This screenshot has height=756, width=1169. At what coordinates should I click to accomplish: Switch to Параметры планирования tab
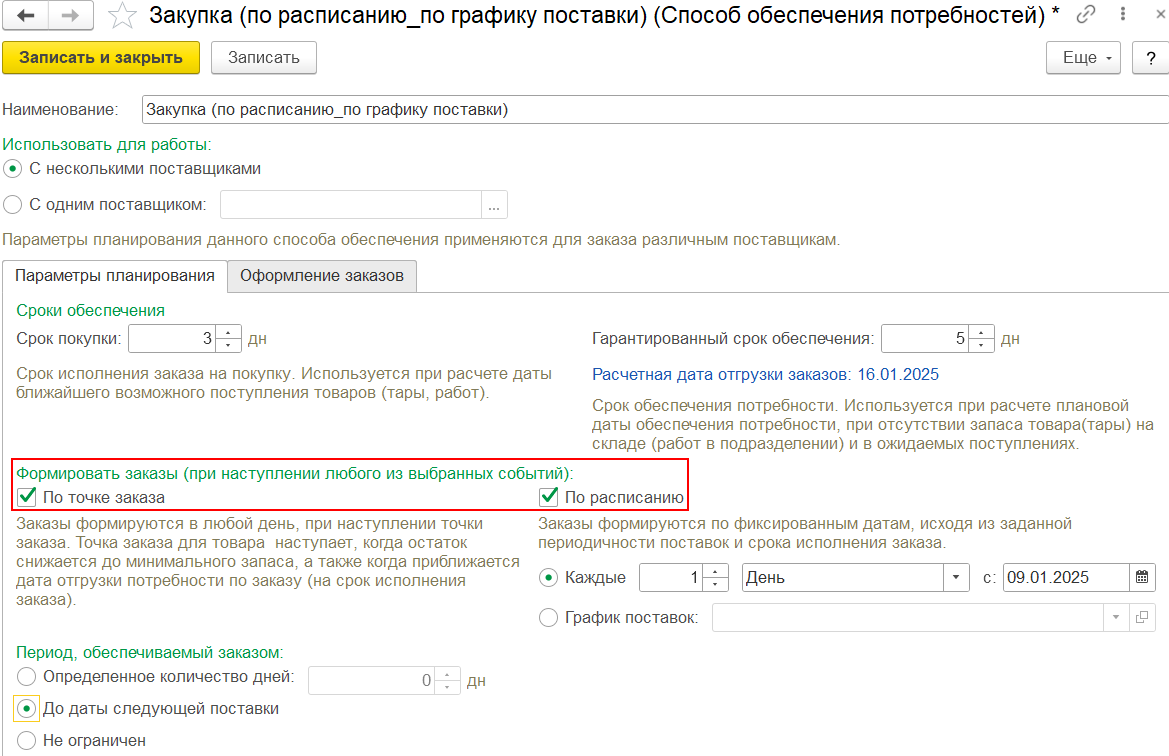tap(115, 276)
